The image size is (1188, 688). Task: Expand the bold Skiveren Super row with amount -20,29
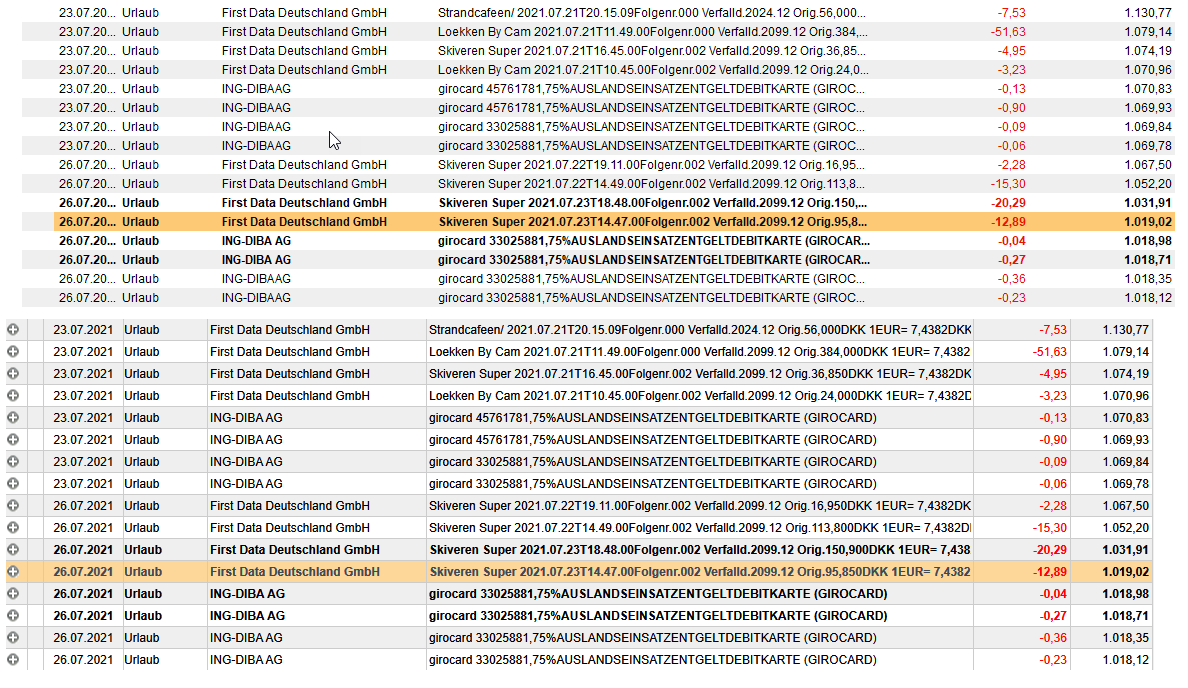tap(13, 549)
